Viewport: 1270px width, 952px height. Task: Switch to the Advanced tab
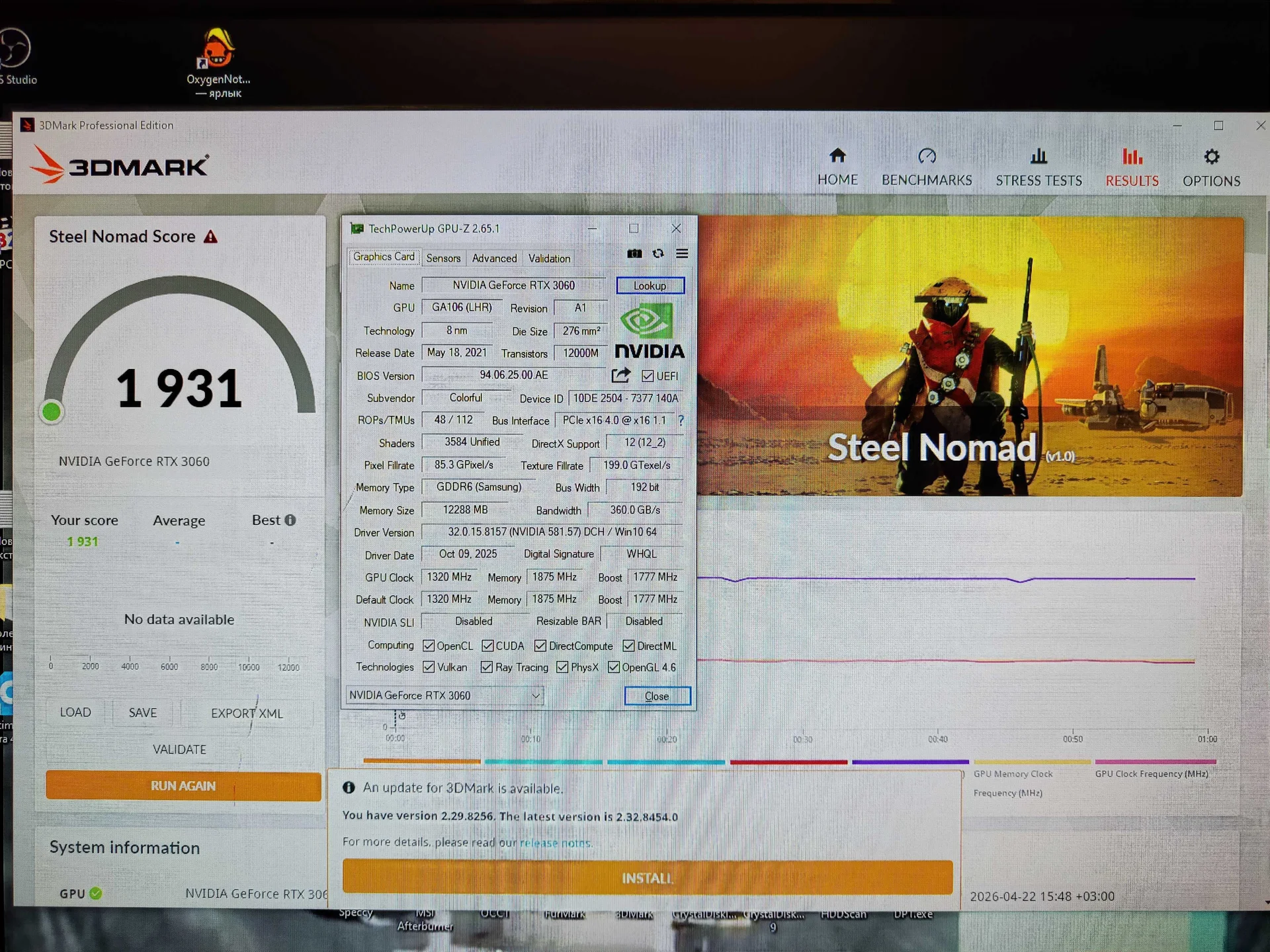coord(494,258)
